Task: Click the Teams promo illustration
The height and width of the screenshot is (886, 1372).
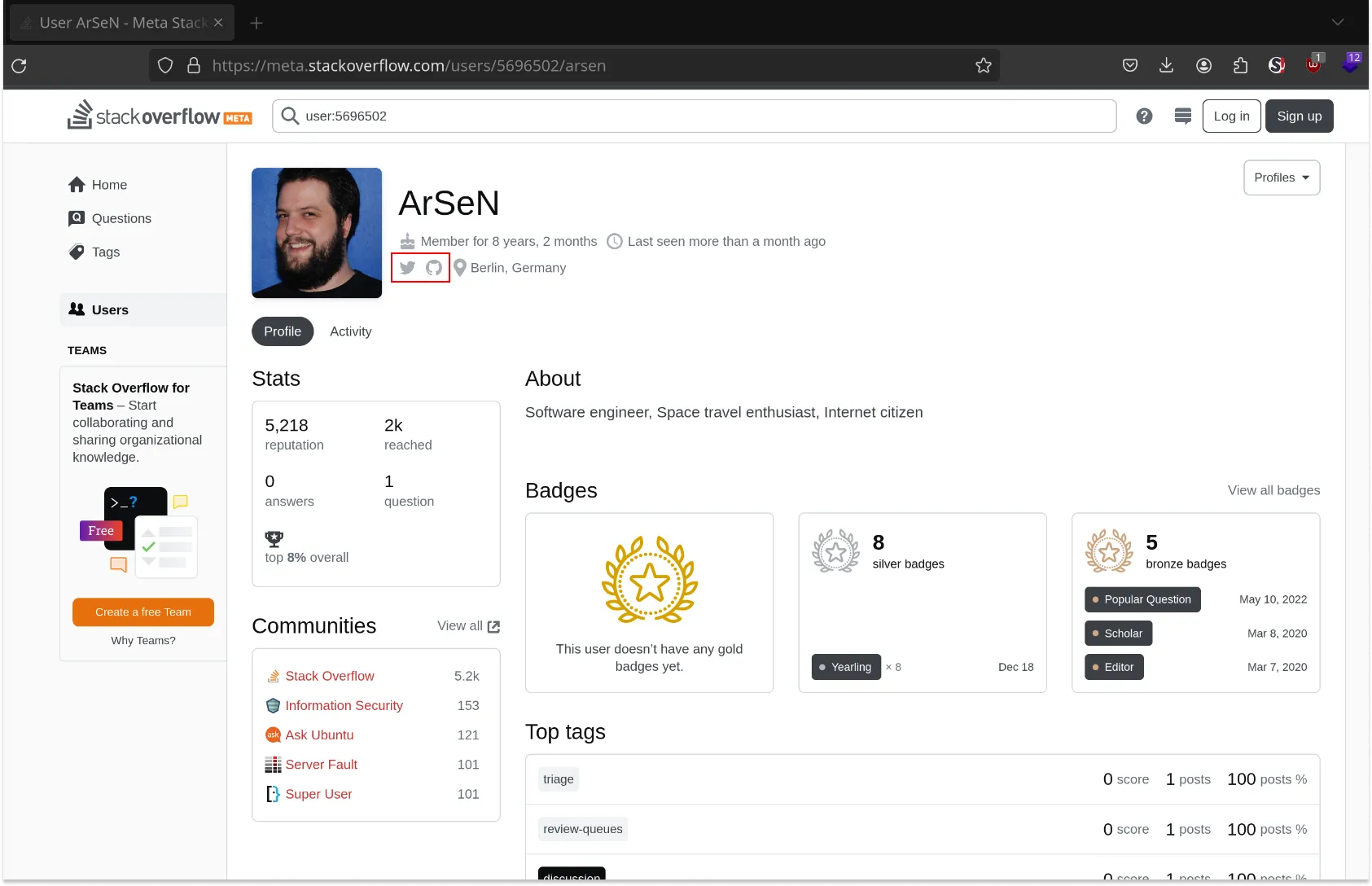Action: (x=138, y=533)
